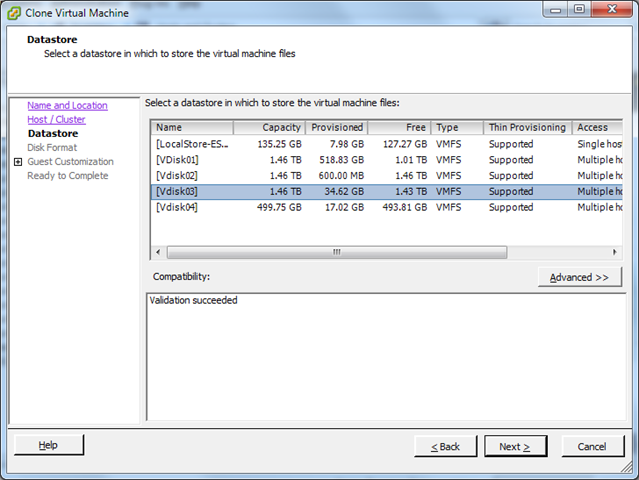Open the Name and Location step
The height and width of the screenshot is (480, 639).
(x=67, y=105)
